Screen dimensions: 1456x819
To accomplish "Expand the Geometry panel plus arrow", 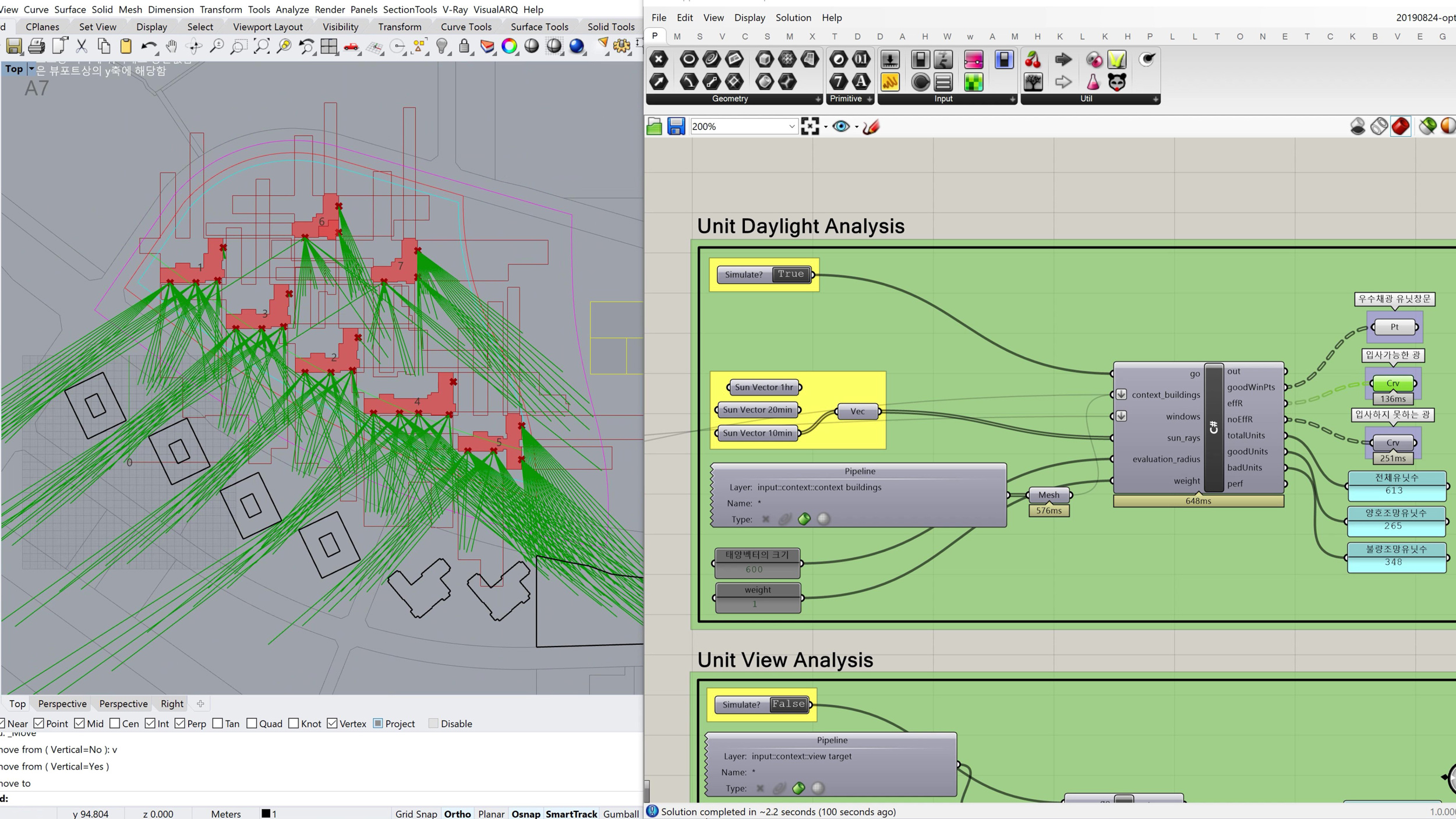I will 818,100.
